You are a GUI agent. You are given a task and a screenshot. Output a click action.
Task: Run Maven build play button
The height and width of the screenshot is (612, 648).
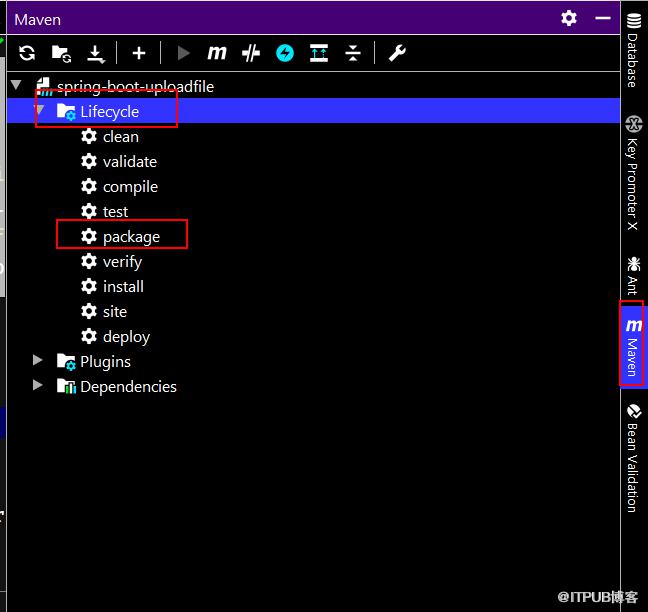(x=183, y=53)
